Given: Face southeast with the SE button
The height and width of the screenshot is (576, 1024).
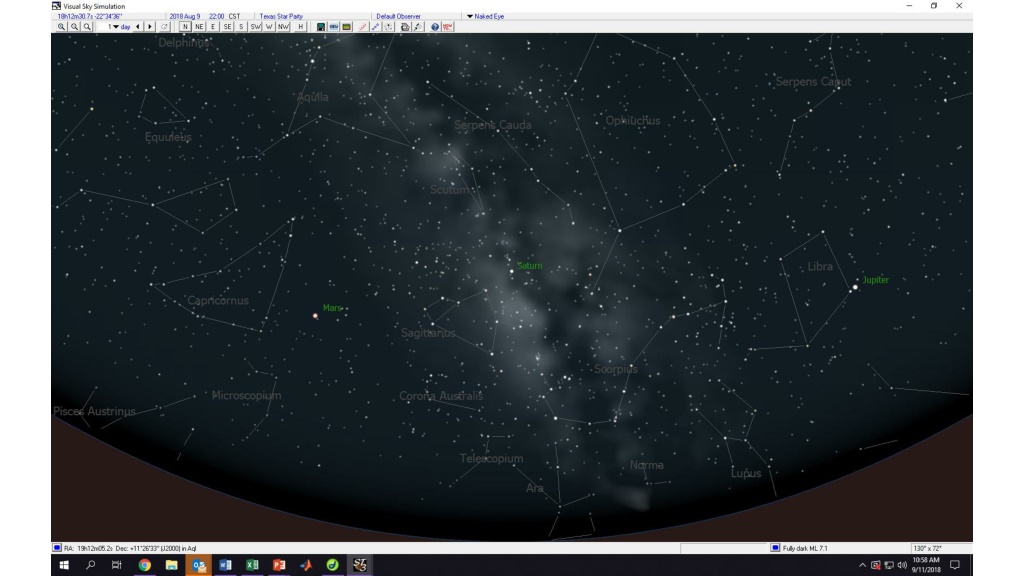Looking at the screenshot, I should [x=227, y=27].
